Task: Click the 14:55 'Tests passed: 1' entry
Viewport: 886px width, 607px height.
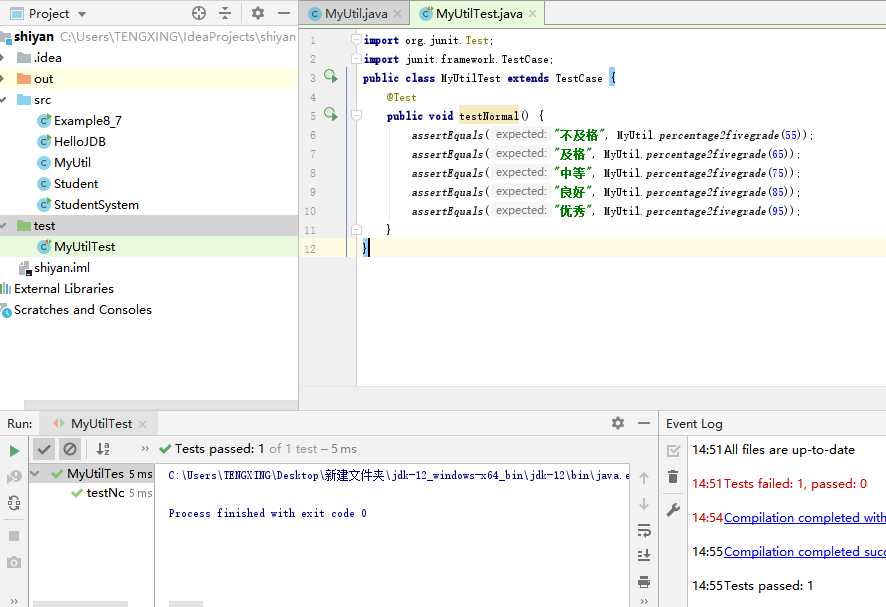Action: coord(768,586)
